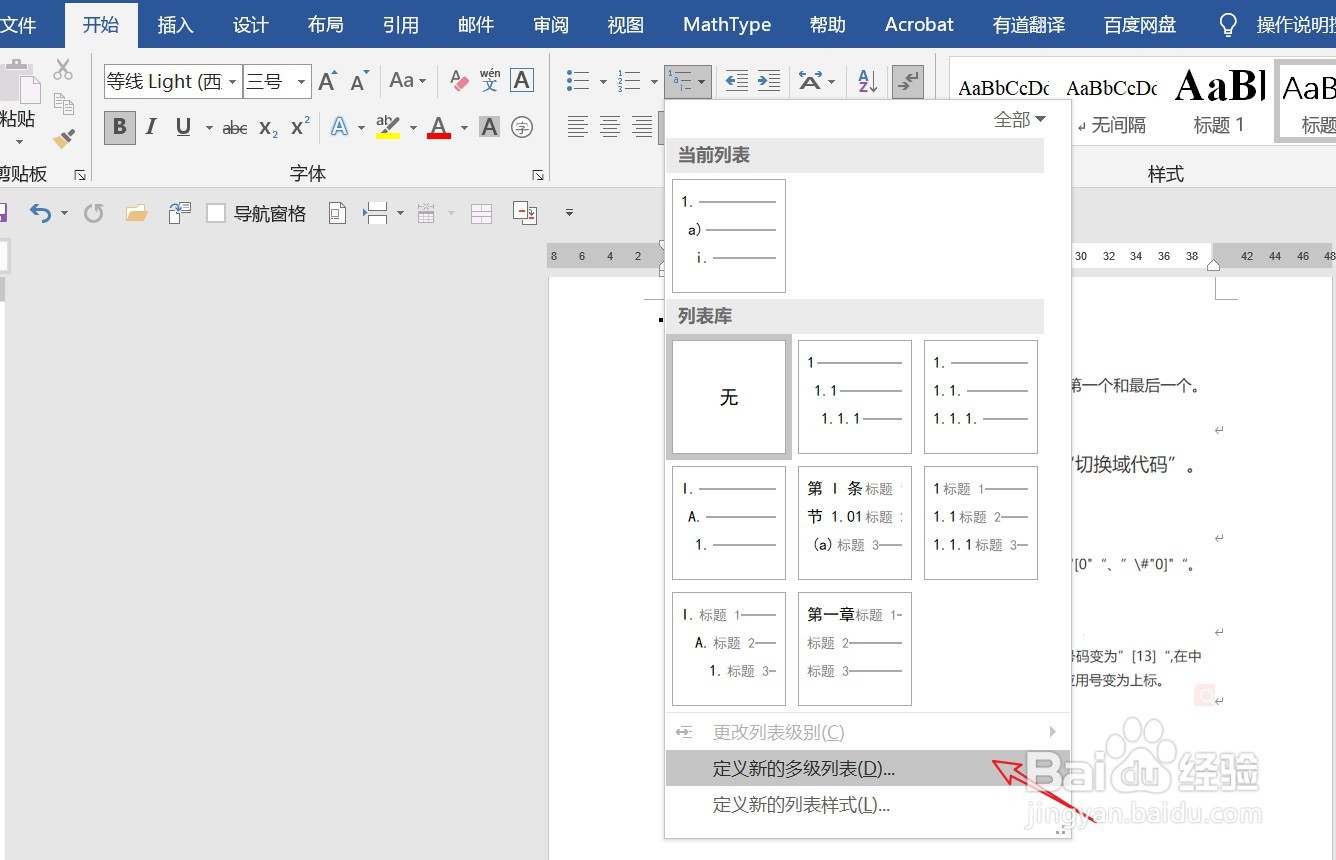Toggle Show/Hide paragraph marks
Image resolution: width=1336 pixels, height=860 pixels.
(907, 81)
